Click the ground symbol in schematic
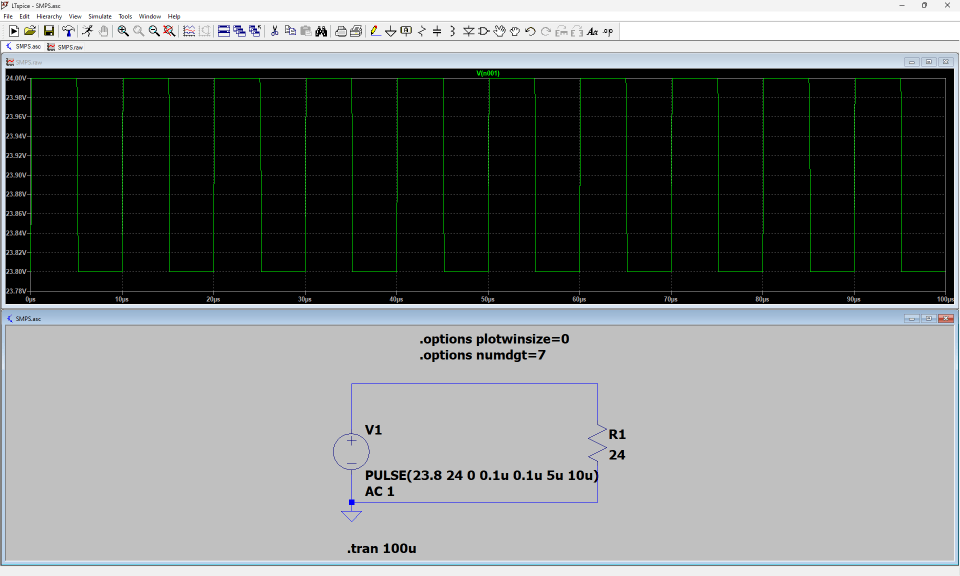 point(351,515)
